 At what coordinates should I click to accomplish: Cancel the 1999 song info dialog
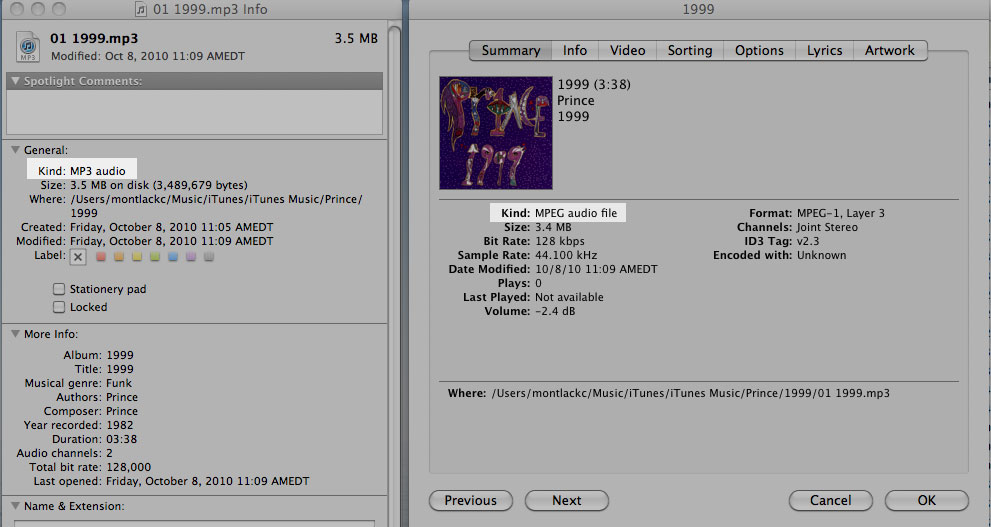coord(830,500)
